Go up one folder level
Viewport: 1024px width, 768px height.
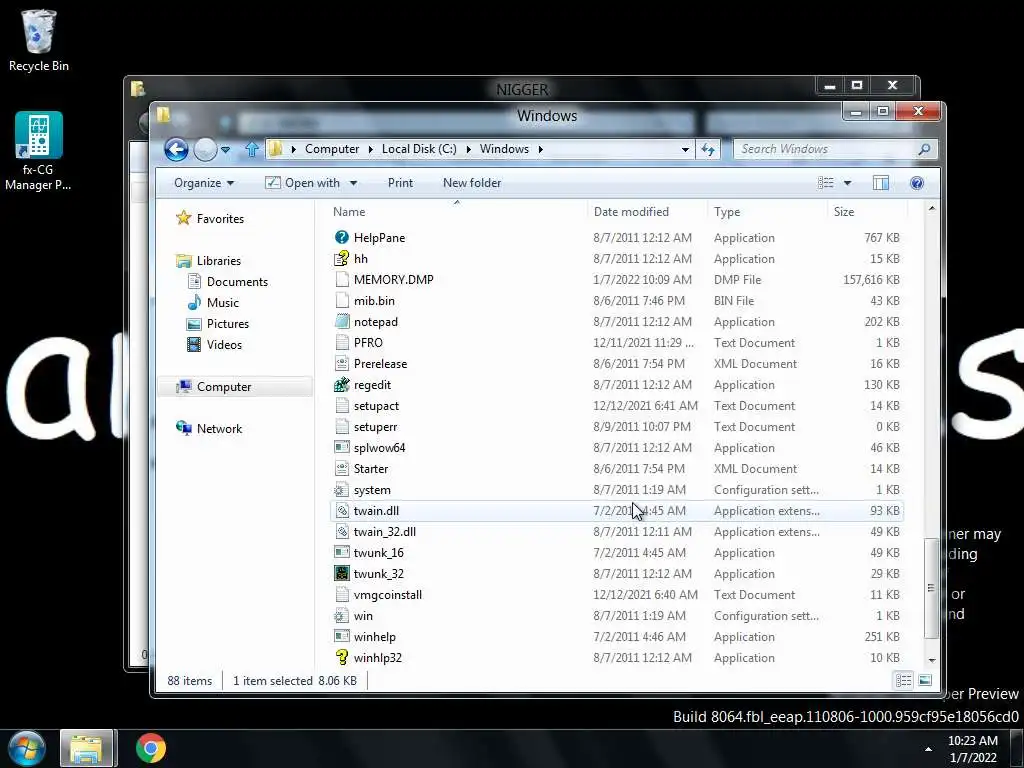point(251,150)
